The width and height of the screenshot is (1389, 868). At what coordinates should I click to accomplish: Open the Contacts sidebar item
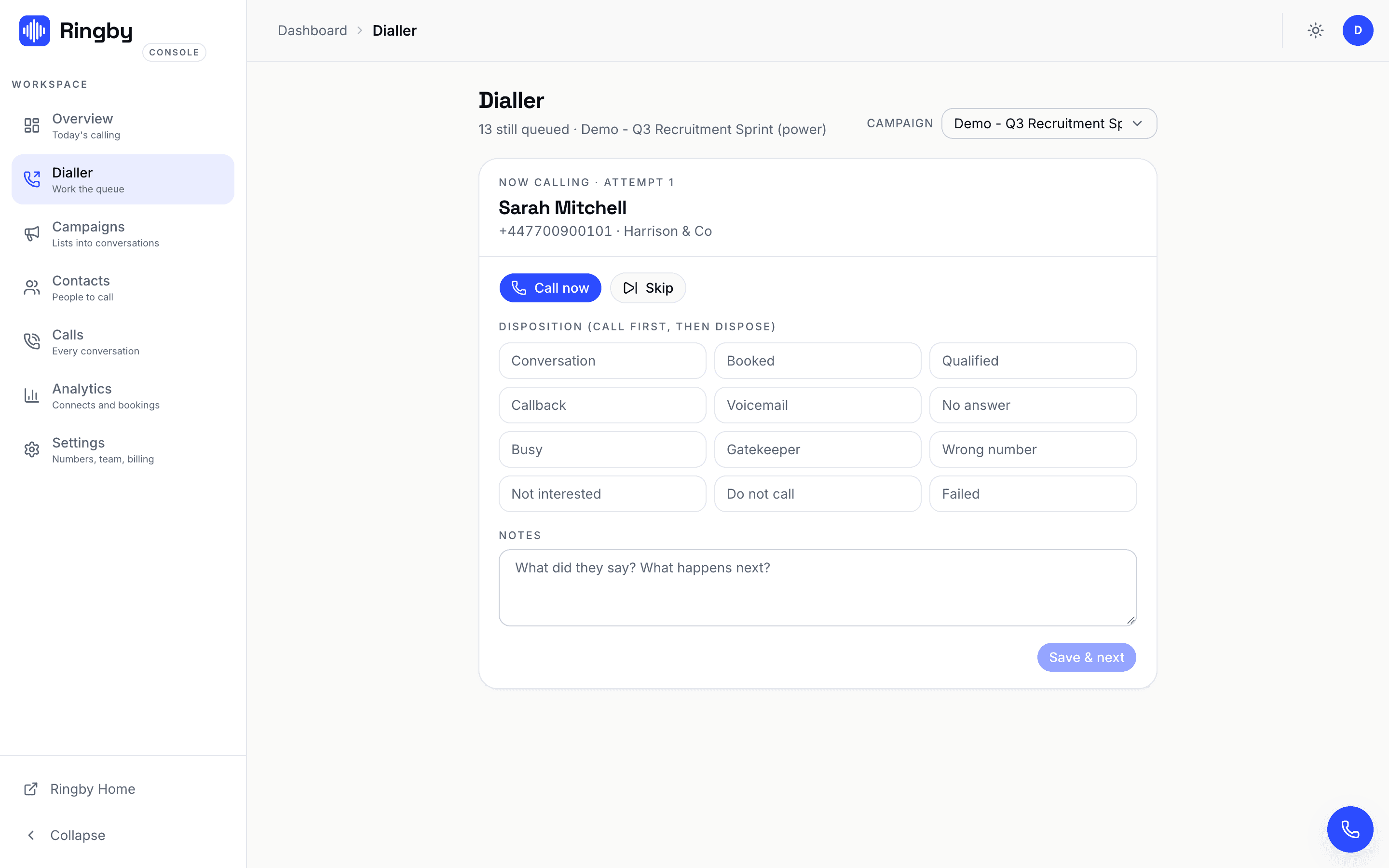pos(123,287)
